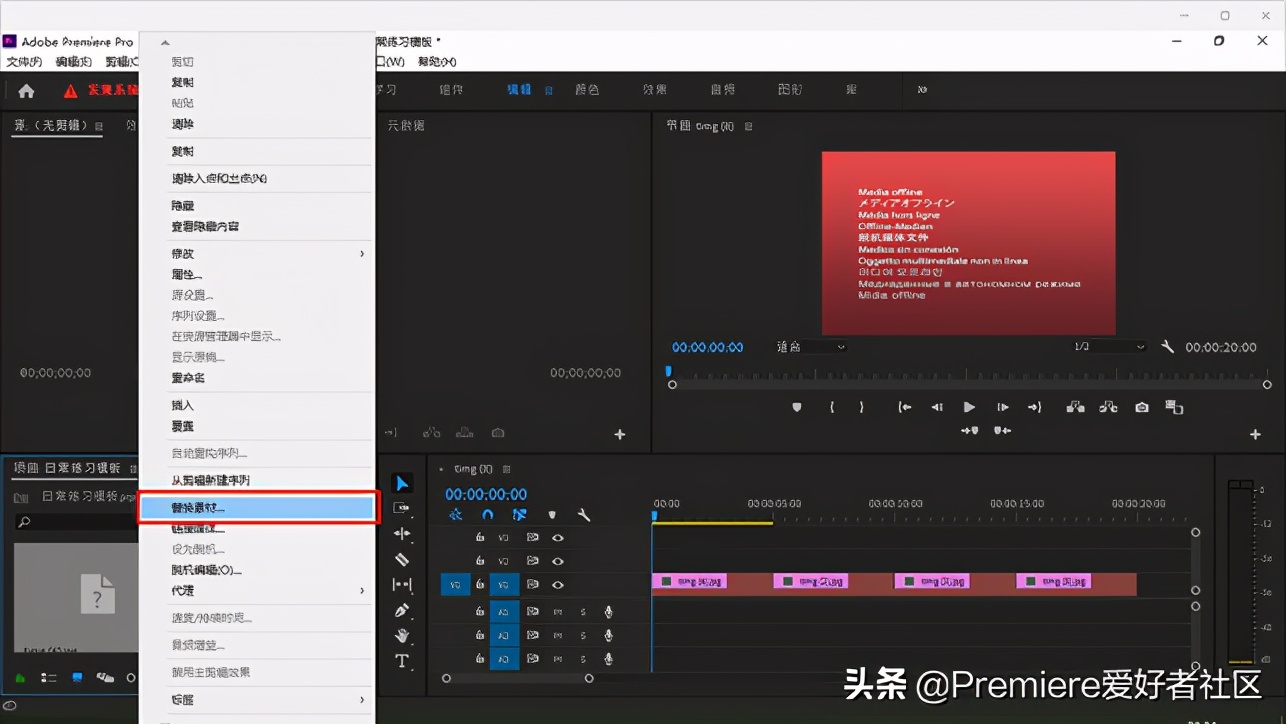Click the Export Frame camera icon

[1141, 407]
